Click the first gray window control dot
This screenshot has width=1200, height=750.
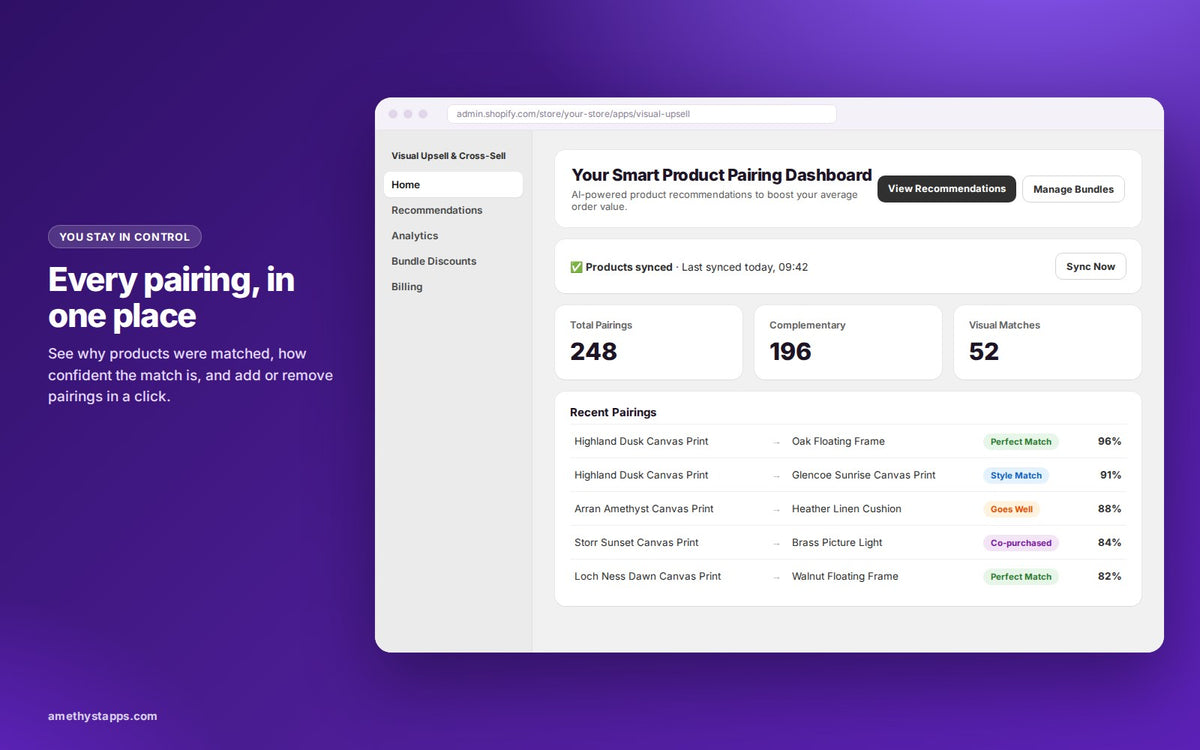393,114
